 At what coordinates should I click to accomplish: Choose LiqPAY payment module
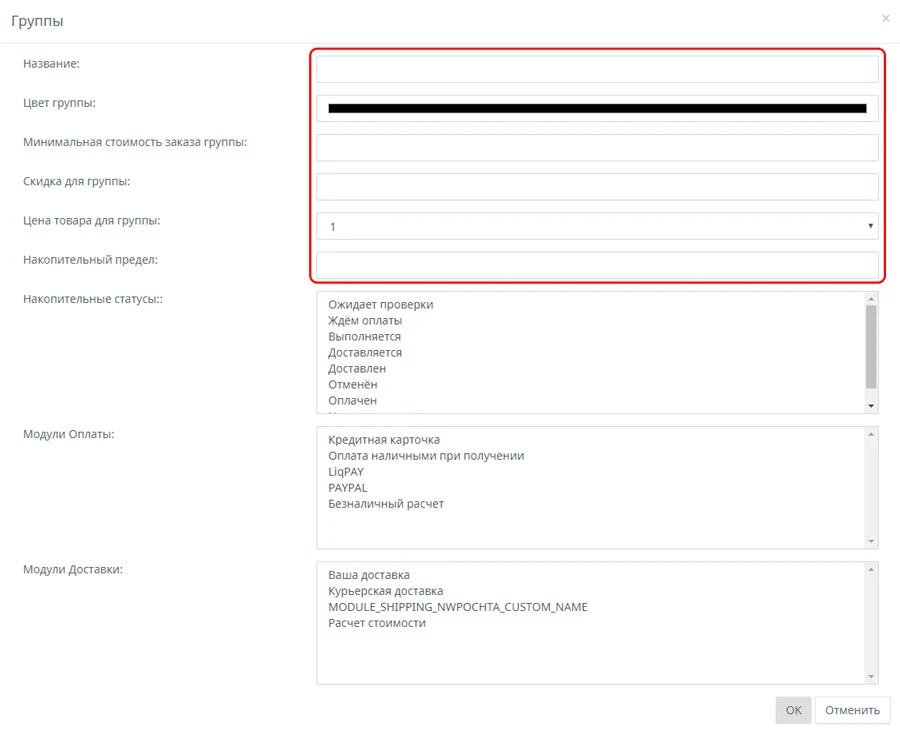(347, 472)
